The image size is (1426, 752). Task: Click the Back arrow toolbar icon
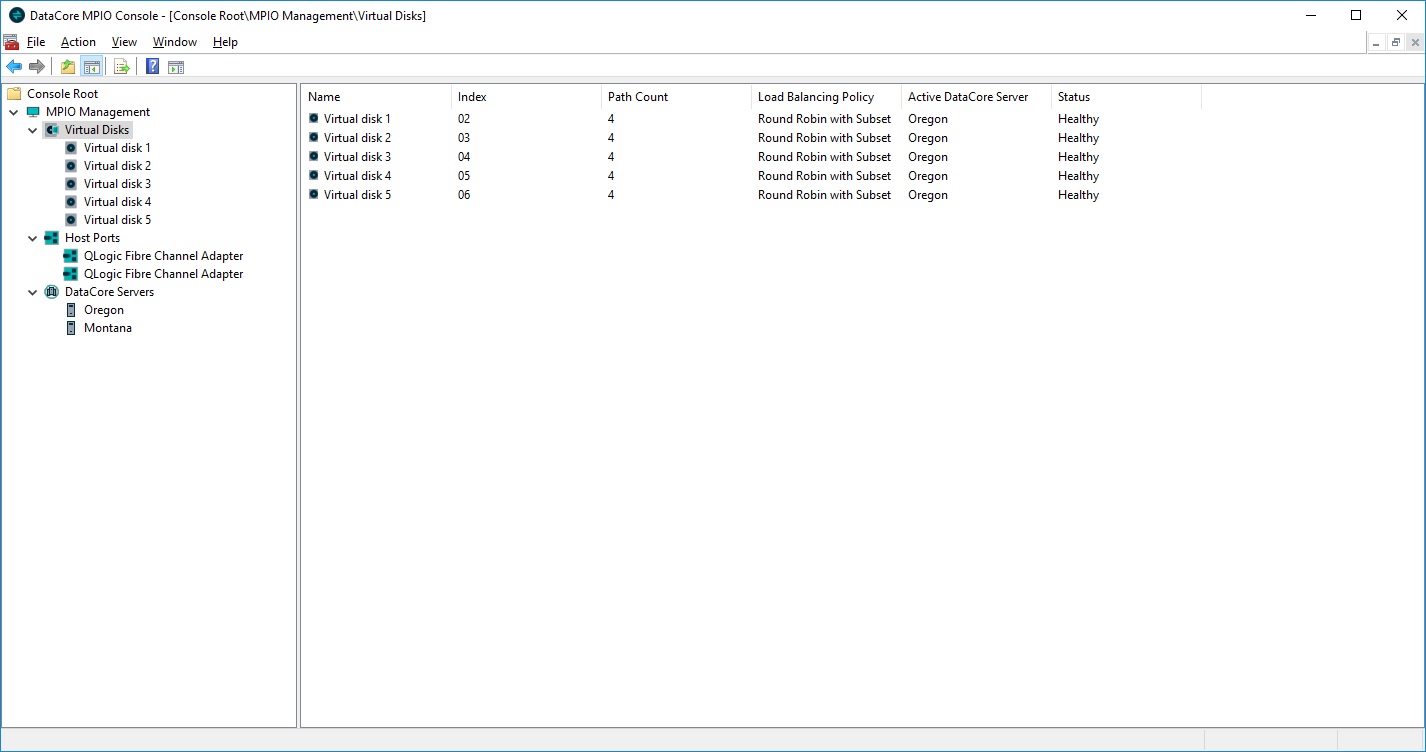click(14, 67)
